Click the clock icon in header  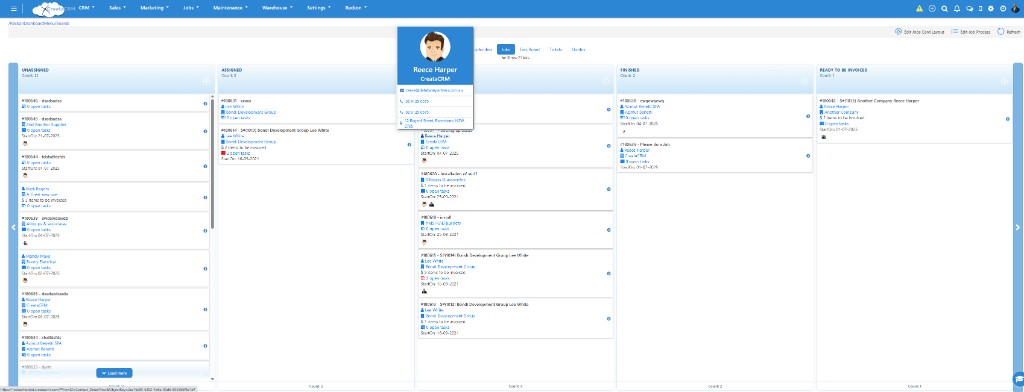click(x=1003, y=8)
